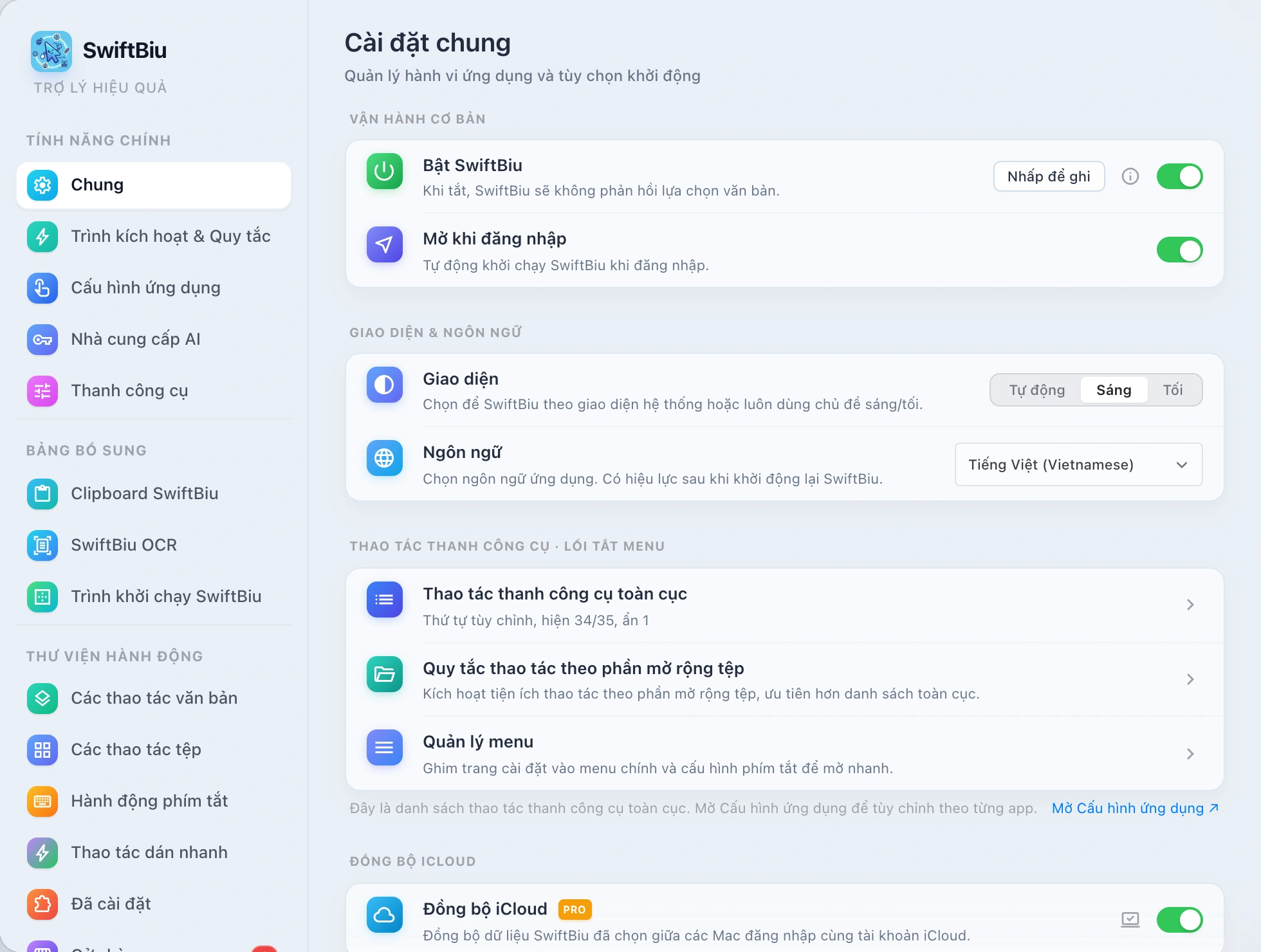This screenshot has width=1261, height=952.
Task: Open the Mở Cấu hình ứng dụng link
Action: click(x=1135, y=808)
